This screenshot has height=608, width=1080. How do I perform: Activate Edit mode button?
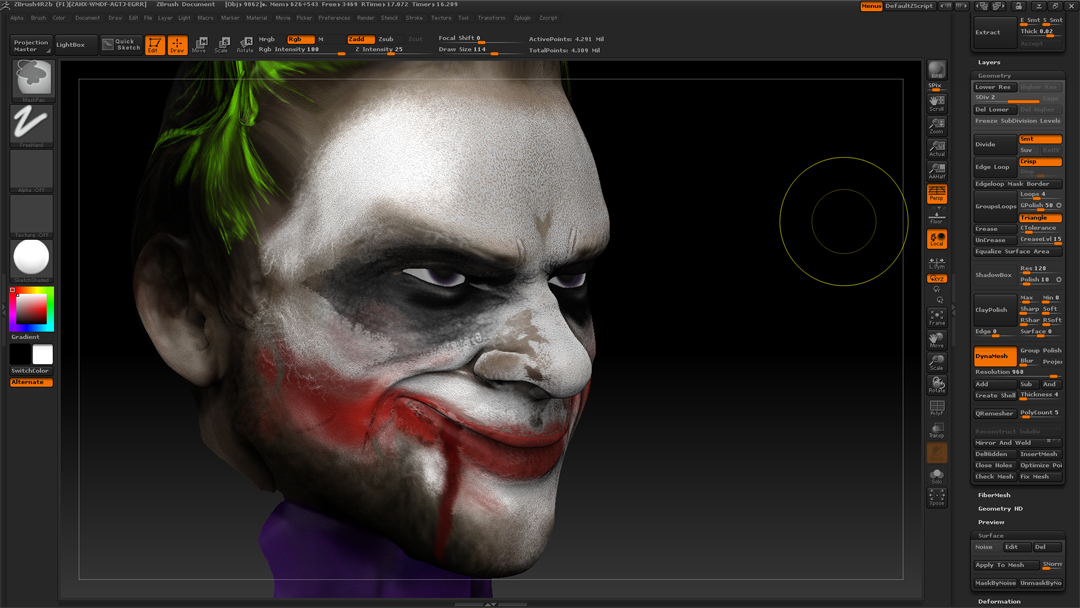[155, 45]
